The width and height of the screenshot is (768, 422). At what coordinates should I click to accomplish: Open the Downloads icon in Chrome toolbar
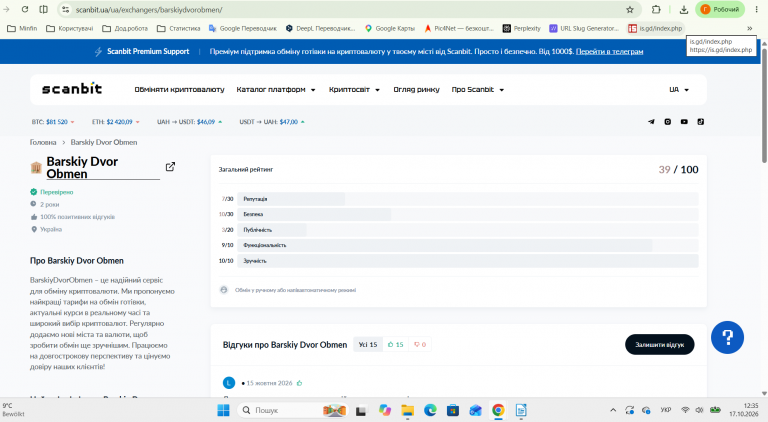click(684, 9)
